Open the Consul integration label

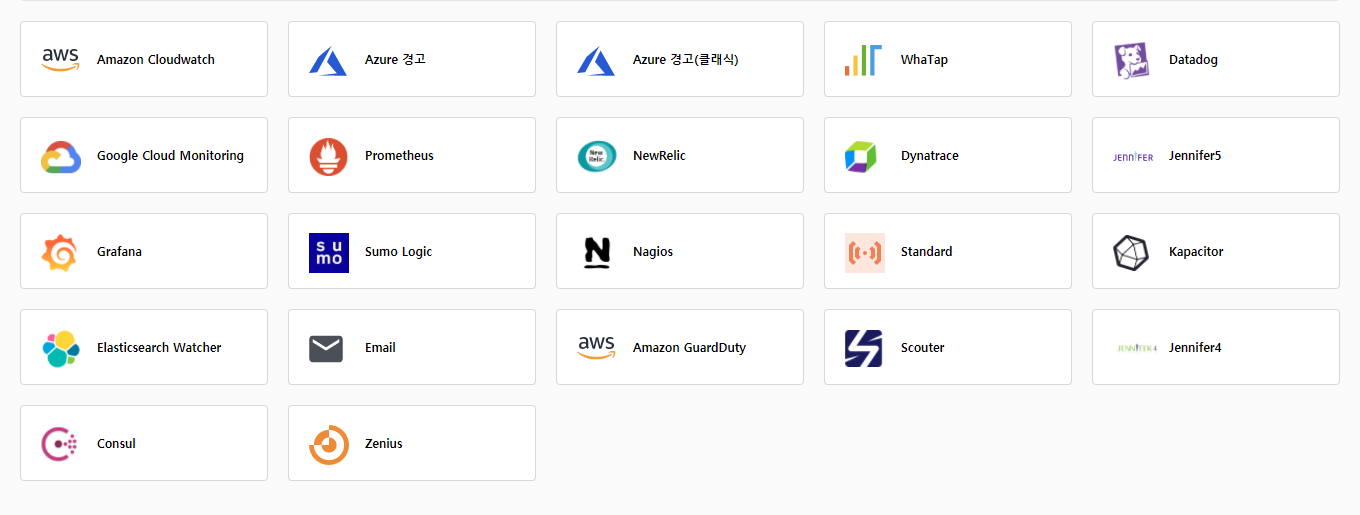tap(116, 444)
